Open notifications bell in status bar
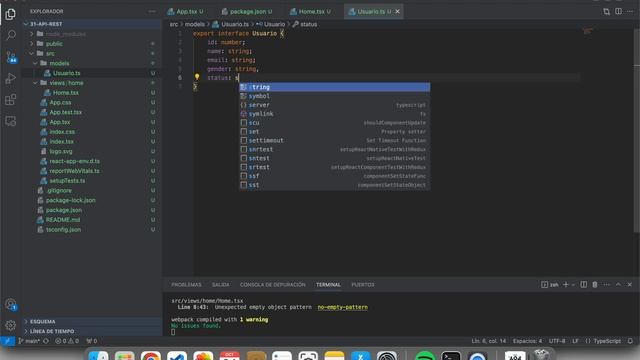The height and width of the screenshot is (360, 640). pyautogui.click(x=630, y=341)
